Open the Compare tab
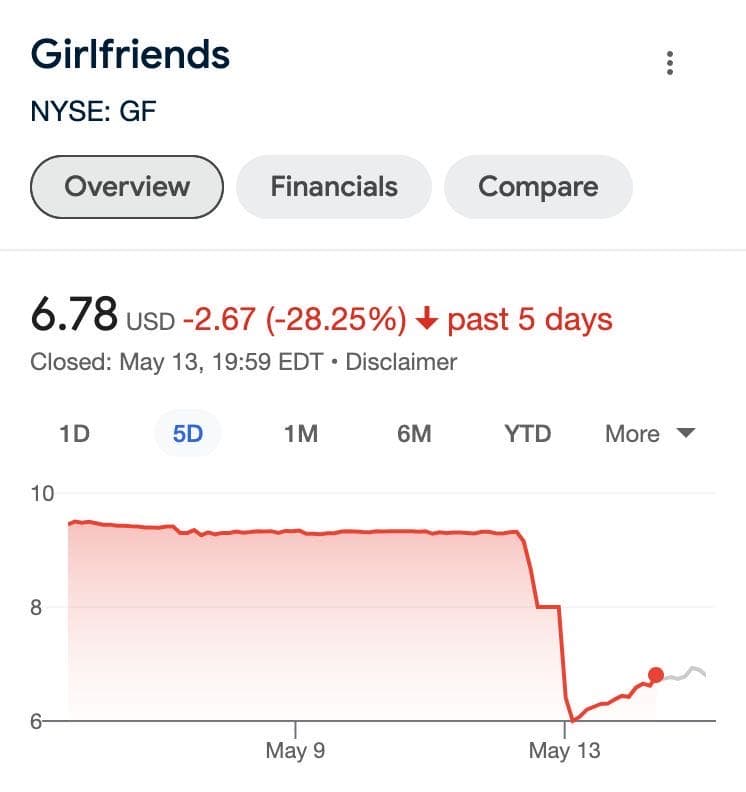746x792 pixels. [538, 187]
